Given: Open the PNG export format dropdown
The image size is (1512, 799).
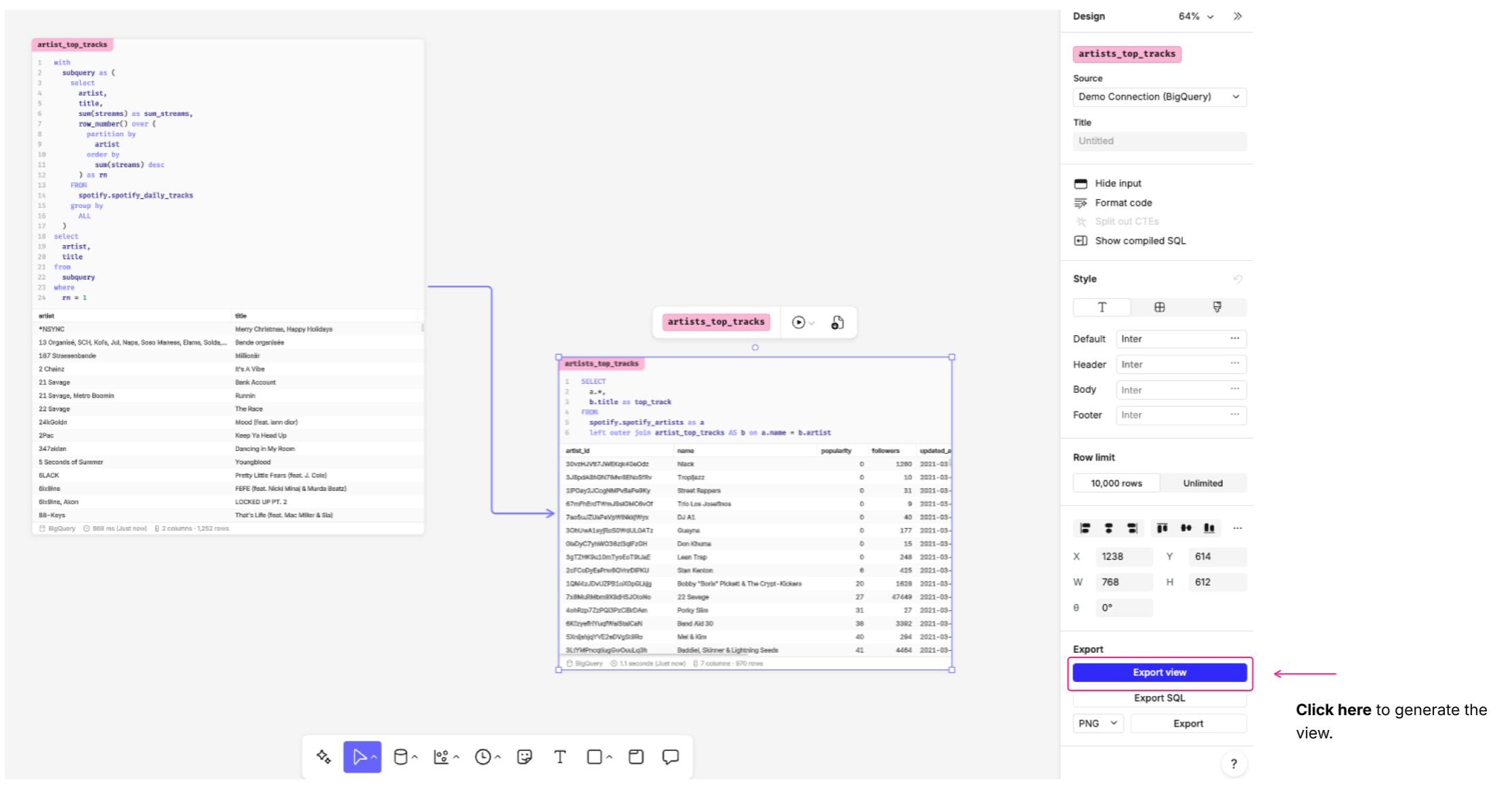Looking at the screenshot, I should tap(1098, 723).
